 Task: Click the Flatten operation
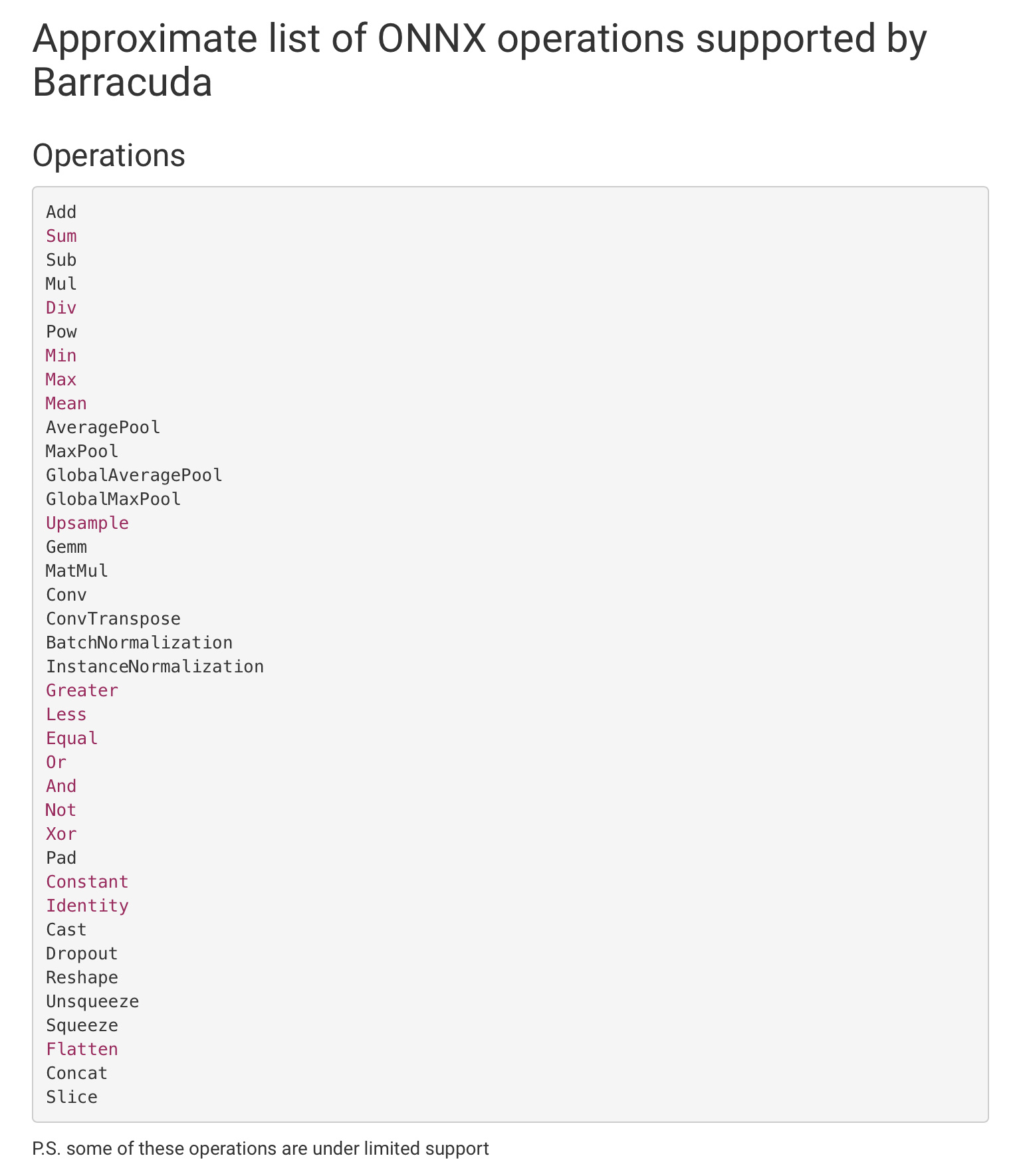point(82,1049)
